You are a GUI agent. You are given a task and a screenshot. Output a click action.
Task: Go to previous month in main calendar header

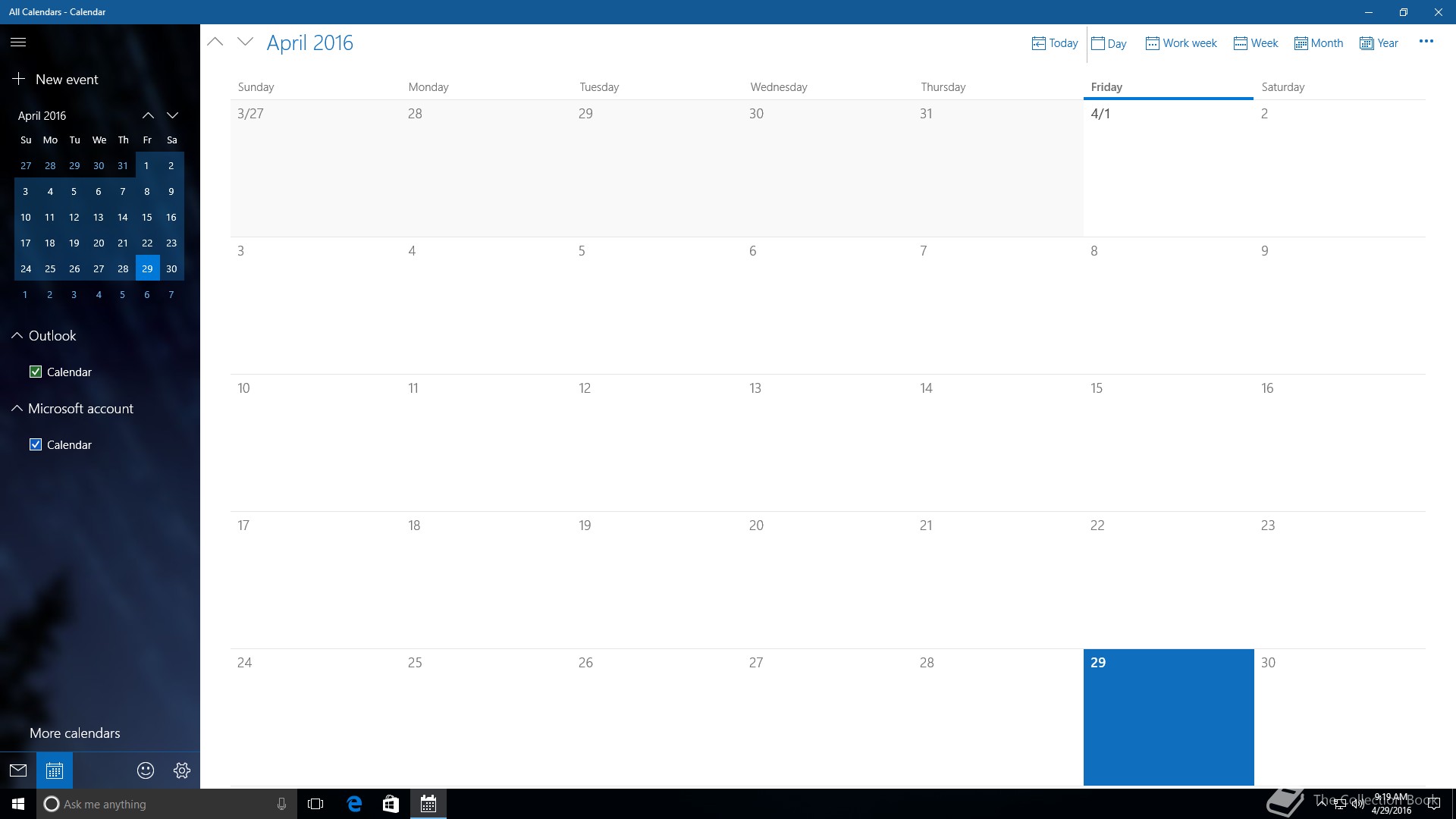pos(215,42)
